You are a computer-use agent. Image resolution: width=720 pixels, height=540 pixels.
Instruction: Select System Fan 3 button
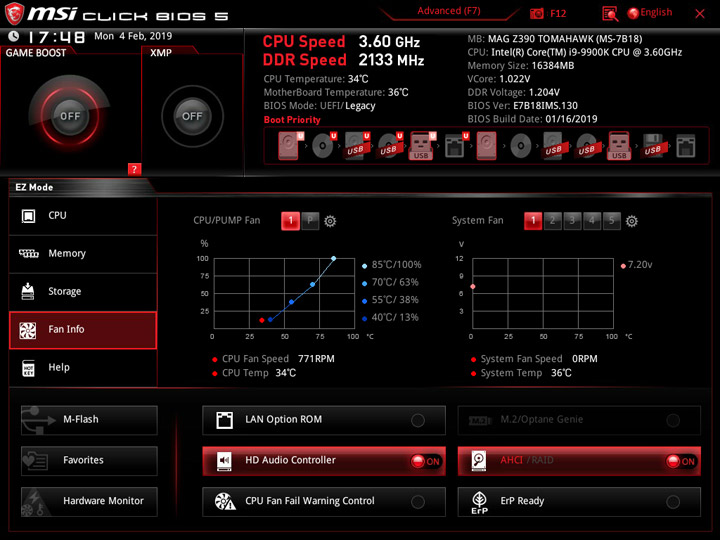[572, 221]
